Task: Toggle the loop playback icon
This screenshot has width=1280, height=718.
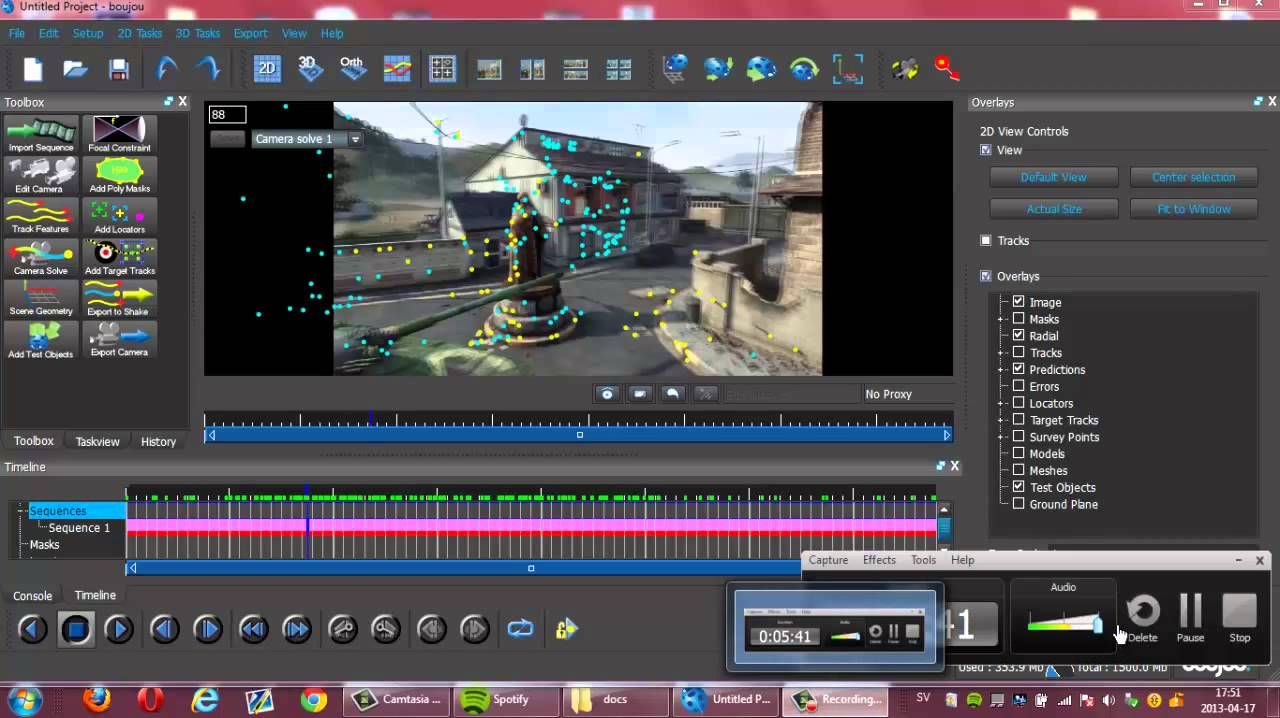Action: [520, 629]
